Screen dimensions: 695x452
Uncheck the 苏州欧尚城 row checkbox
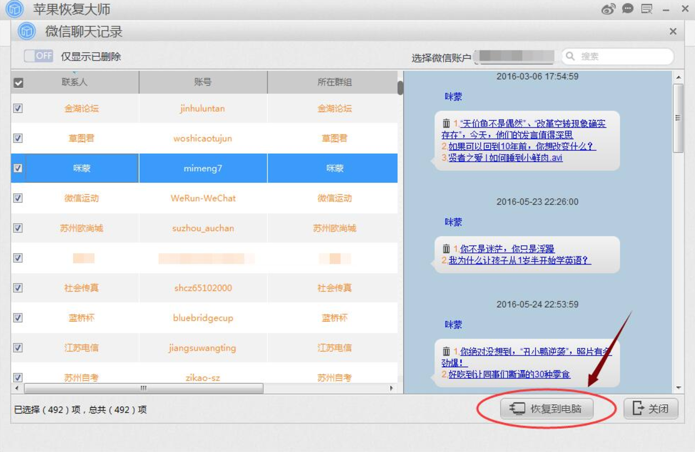click(18, 228)
